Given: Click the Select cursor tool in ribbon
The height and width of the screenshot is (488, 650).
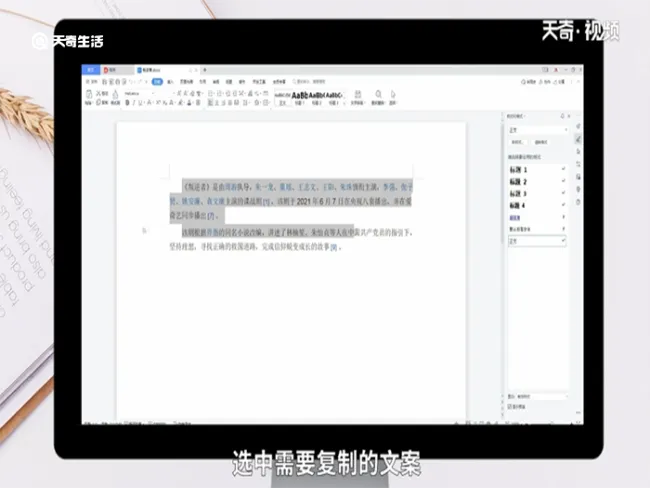Looking at the screenshot, I should point(393,98).
